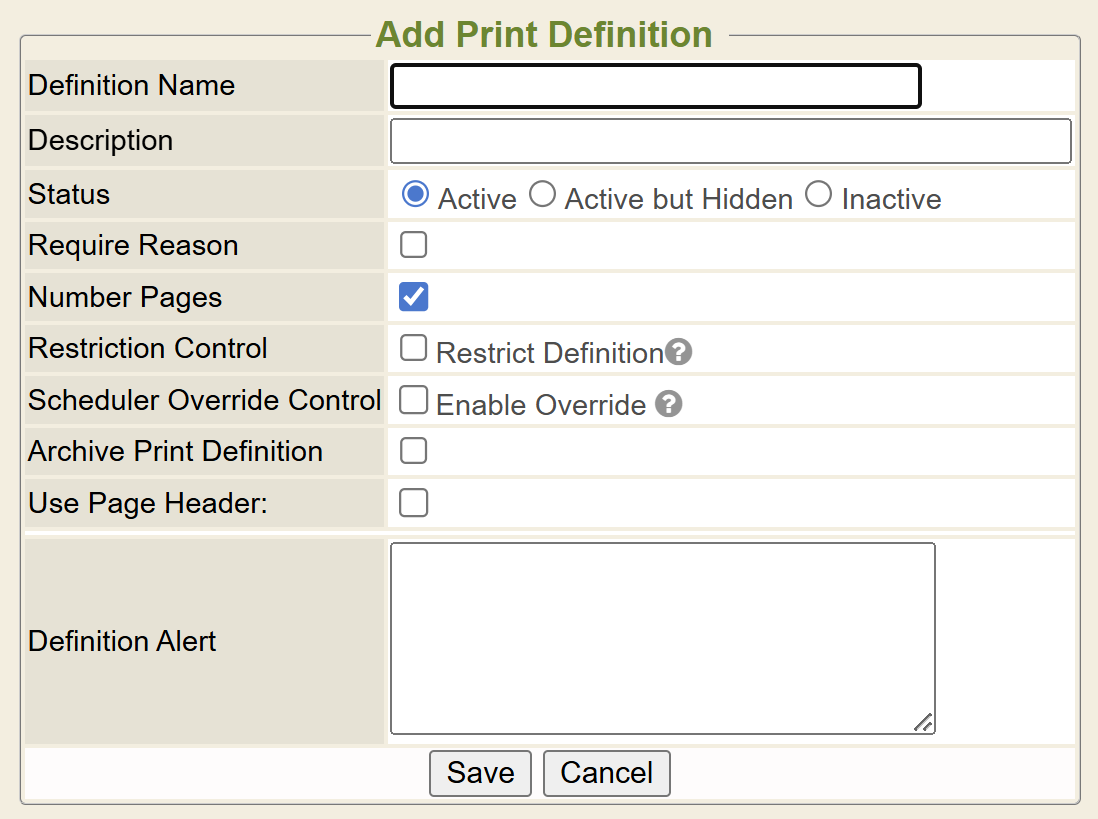Grab the Definition Alert resize handle
1098x819 pixels.
(x=924, y=723)
